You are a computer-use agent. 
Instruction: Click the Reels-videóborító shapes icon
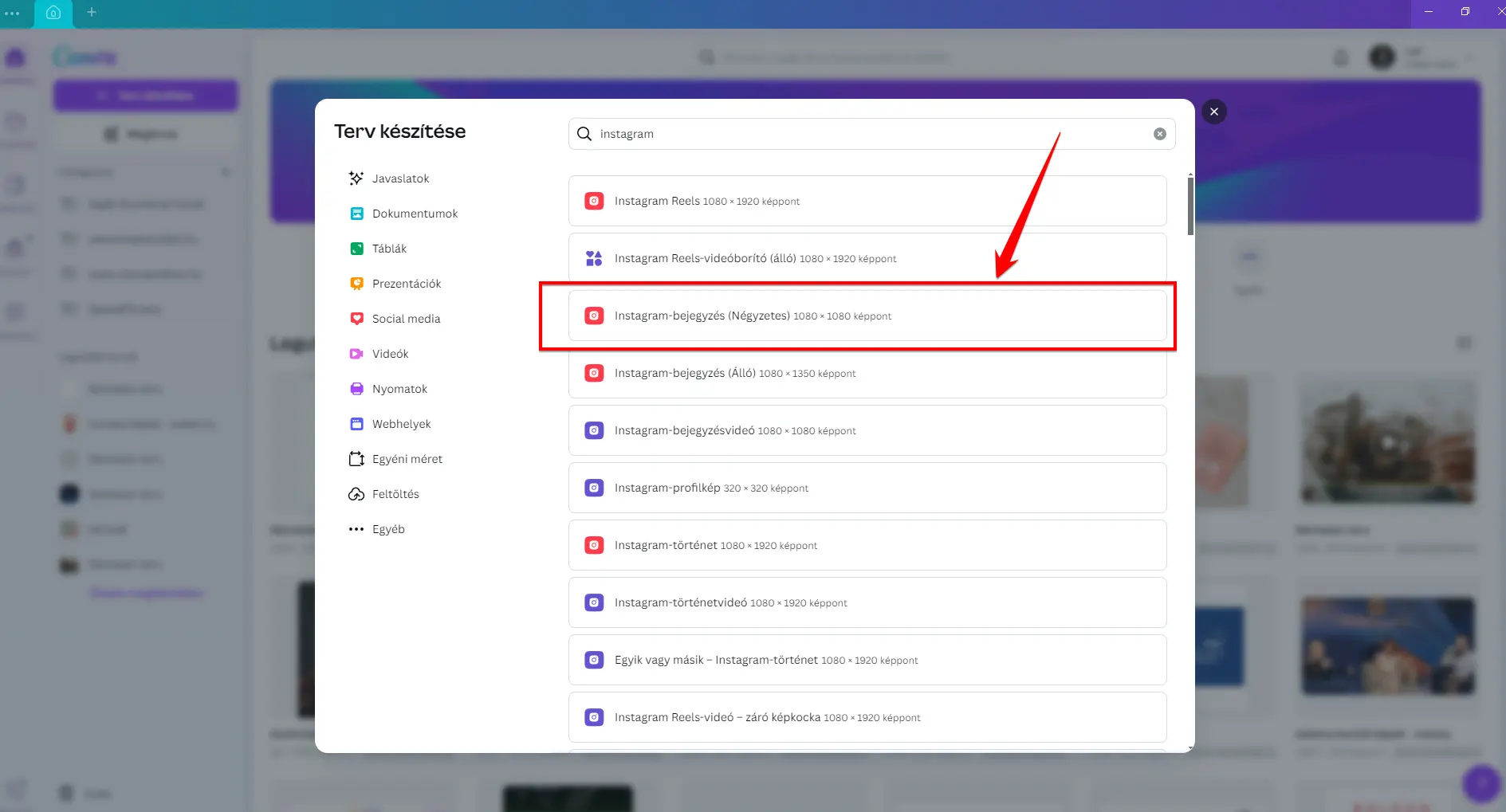pos(594,258)
